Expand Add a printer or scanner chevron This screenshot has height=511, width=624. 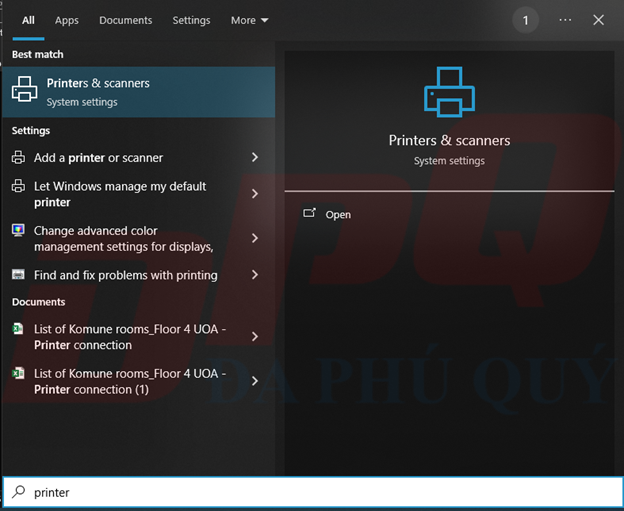[x=255, y=157]
